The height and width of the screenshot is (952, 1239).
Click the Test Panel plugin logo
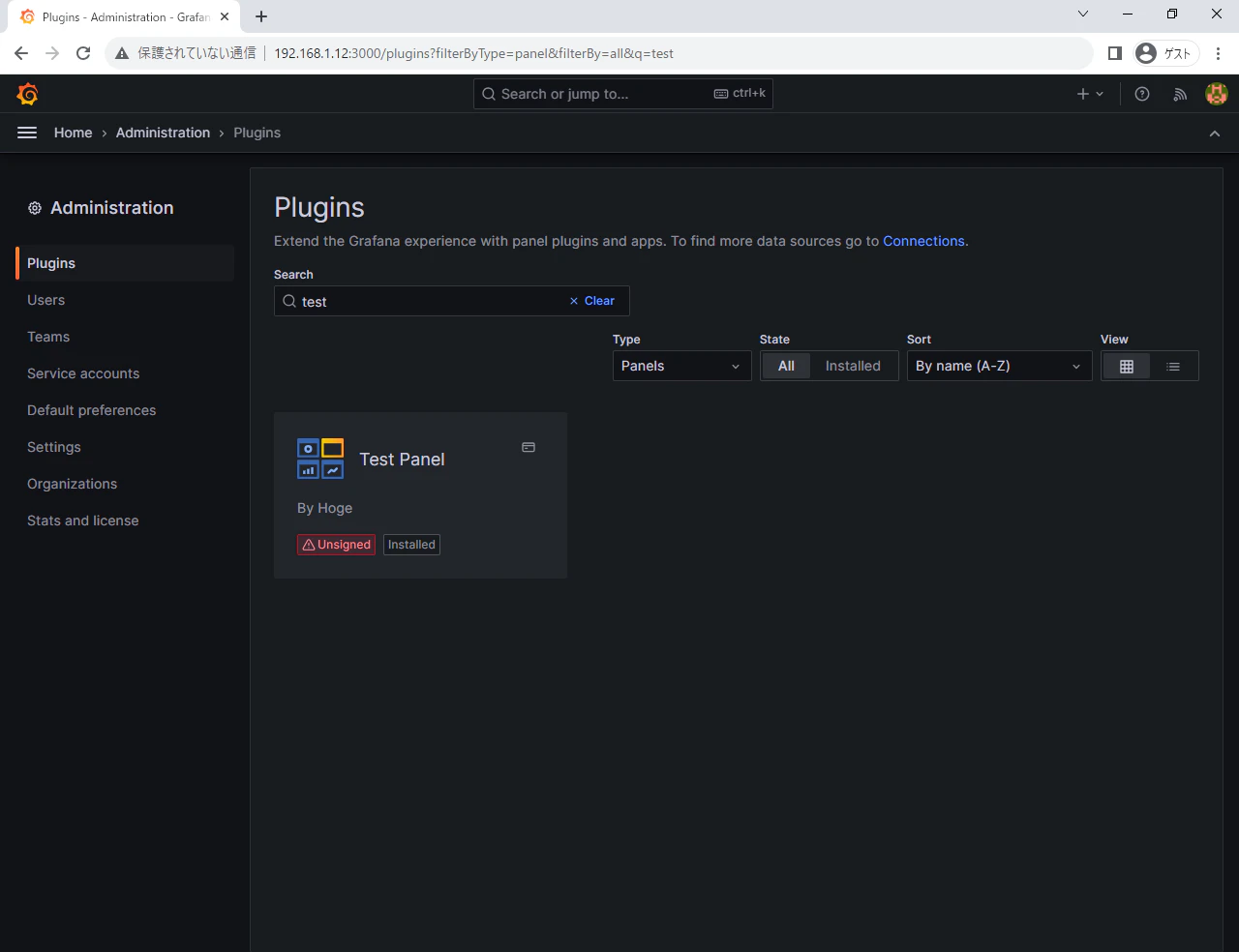(x=320, y=459)
